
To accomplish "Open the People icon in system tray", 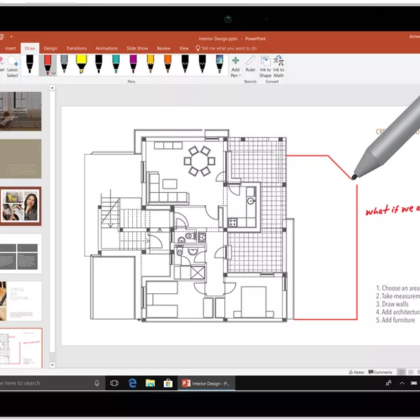I will pyautogui.click(x=389, y=383).
